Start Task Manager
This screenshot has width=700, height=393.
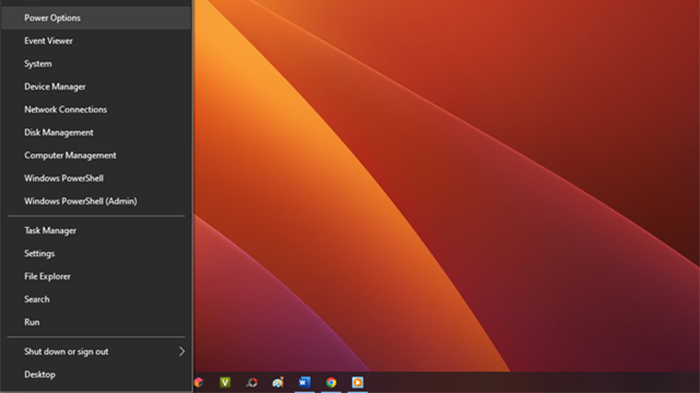point(96,230)
